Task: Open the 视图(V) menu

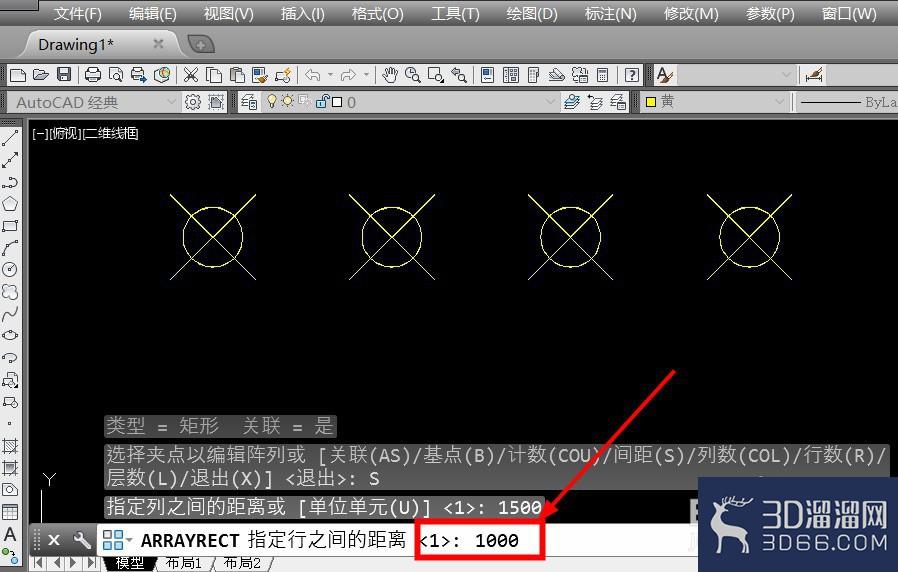Action: coord(229,13)
